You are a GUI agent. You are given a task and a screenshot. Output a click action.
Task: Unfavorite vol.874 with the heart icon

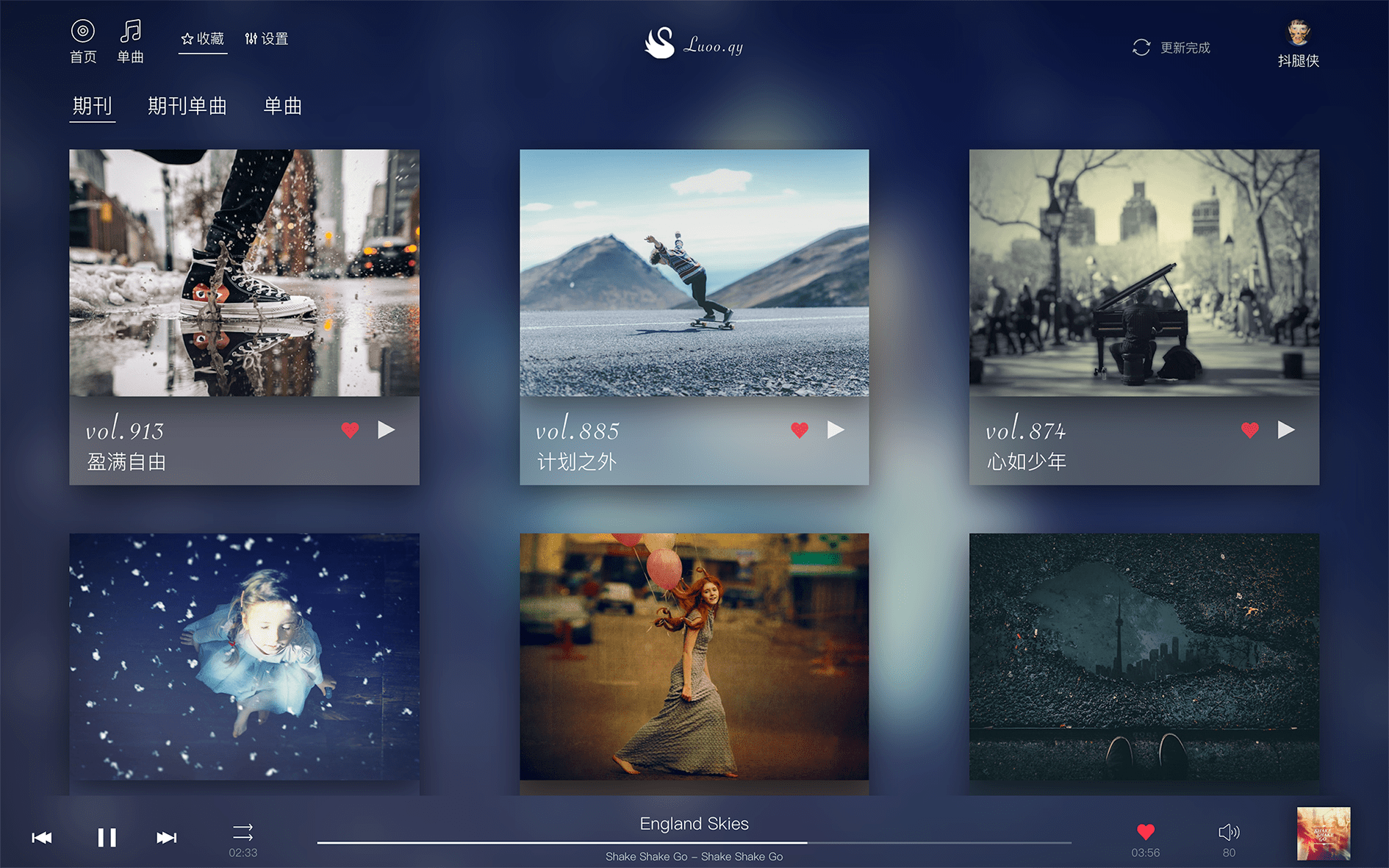coord(1249,430)
